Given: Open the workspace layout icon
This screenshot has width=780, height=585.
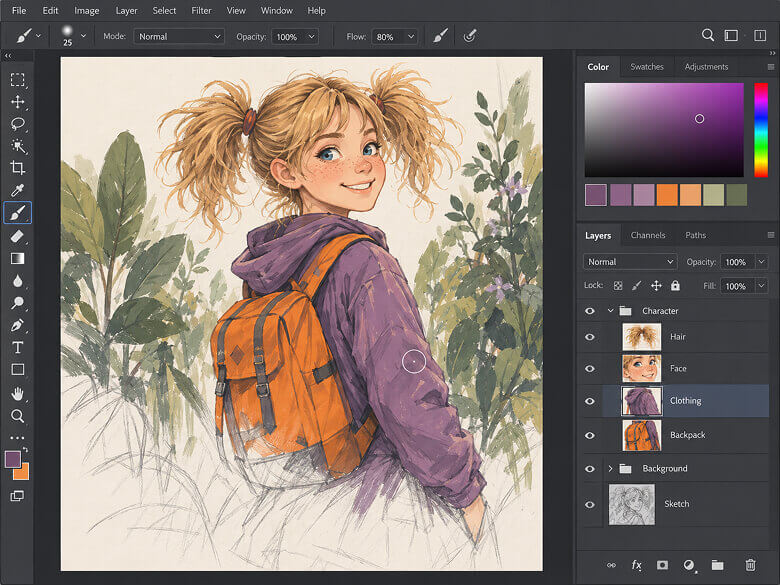Looking at the screenshot, I should 731,35.
